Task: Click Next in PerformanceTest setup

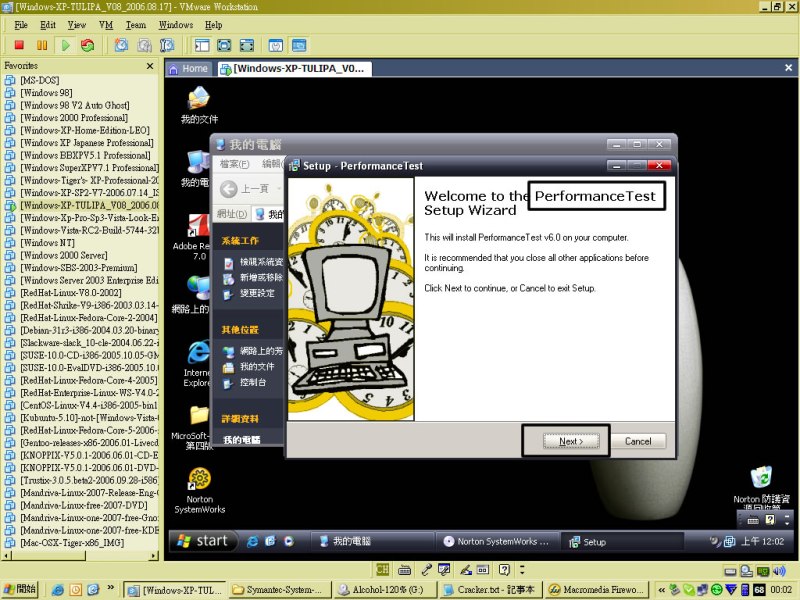Action: (571, 441)
